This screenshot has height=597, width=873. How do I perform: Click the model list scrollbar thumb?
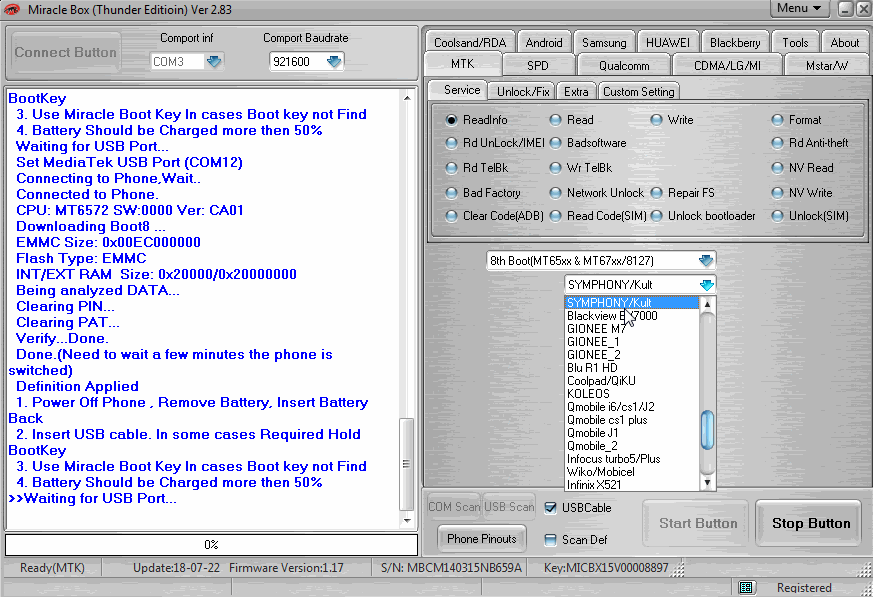click(x=707, y=430)
